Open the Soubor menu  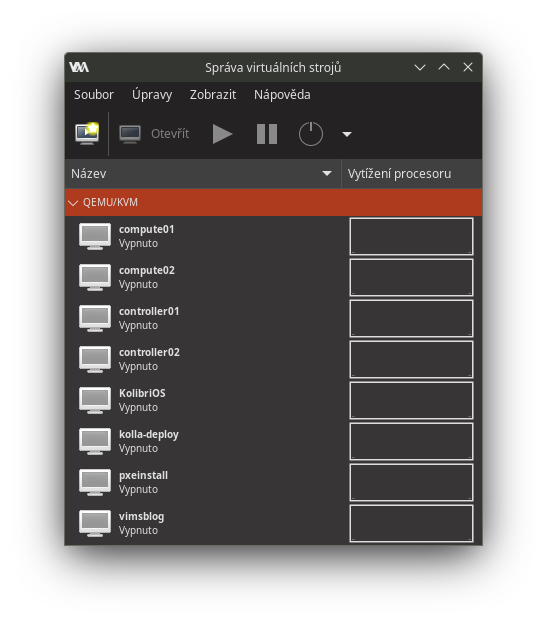94,95
